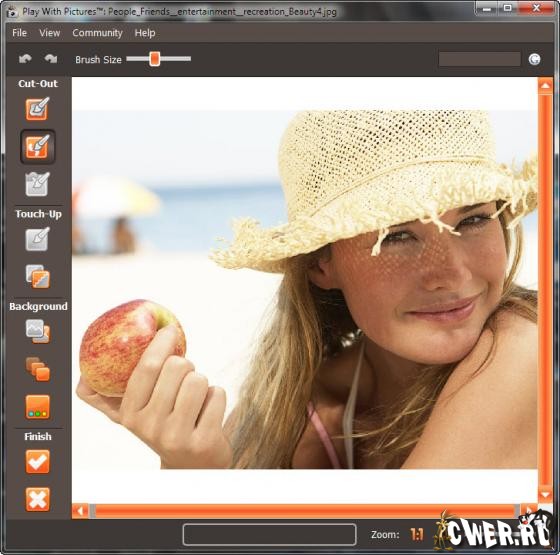Click the vertical scrollbar down arrow
Viewport: 560px width, 555px height.
tap(545, 495)
